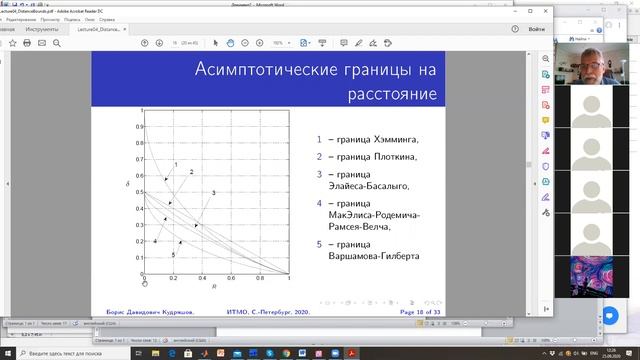Go to the next page arrow
This screenshot has height=360, width=640.
click(x=159, y=43)
